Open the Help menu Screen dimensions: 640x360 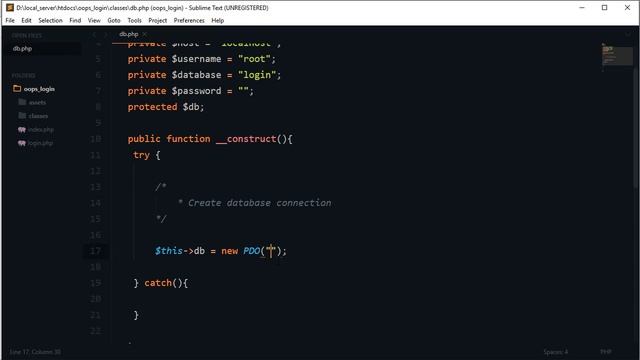(x=218, y=20)
